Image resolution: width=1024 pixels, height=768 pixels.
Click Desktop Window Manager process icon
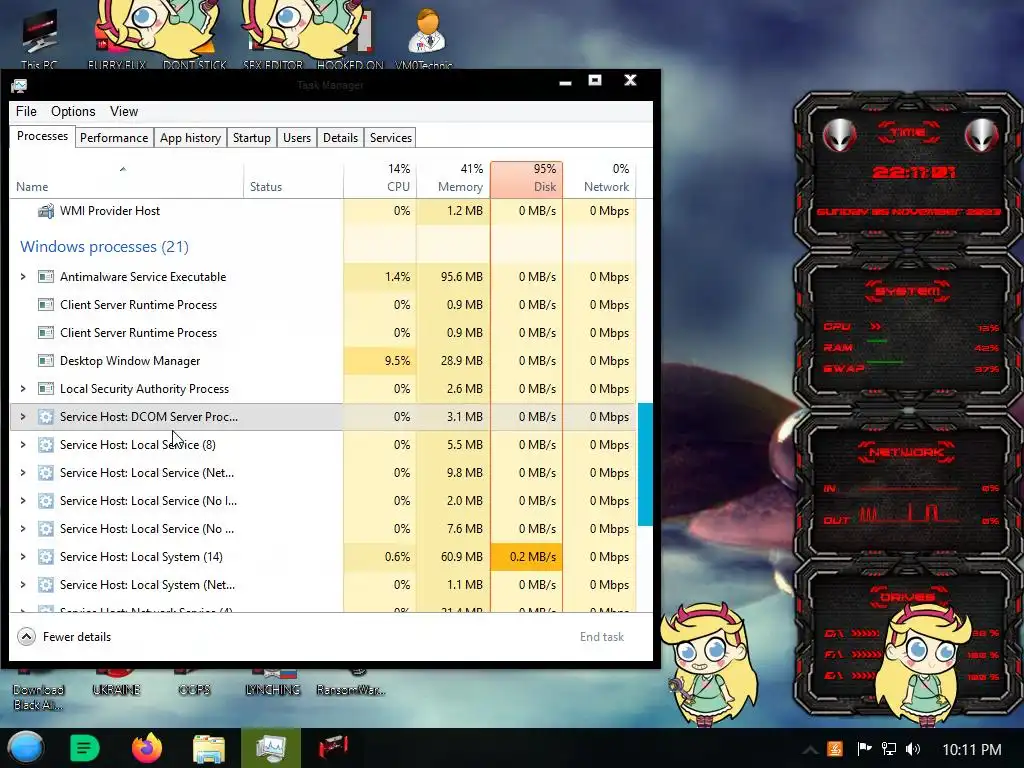click(46, 360)
